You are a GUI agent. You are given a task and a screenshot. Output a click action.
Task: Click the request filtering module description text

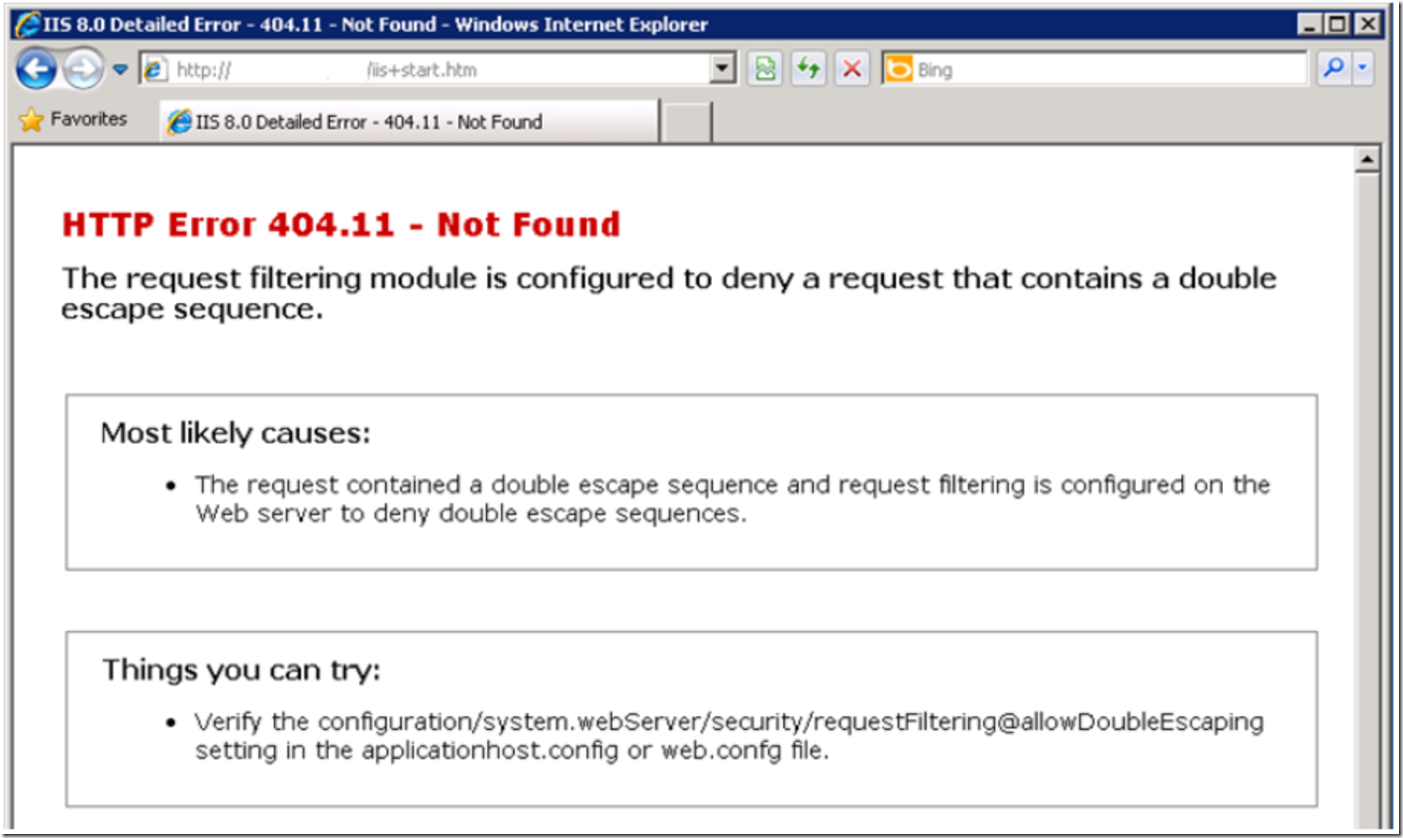[x=669, y=292]
